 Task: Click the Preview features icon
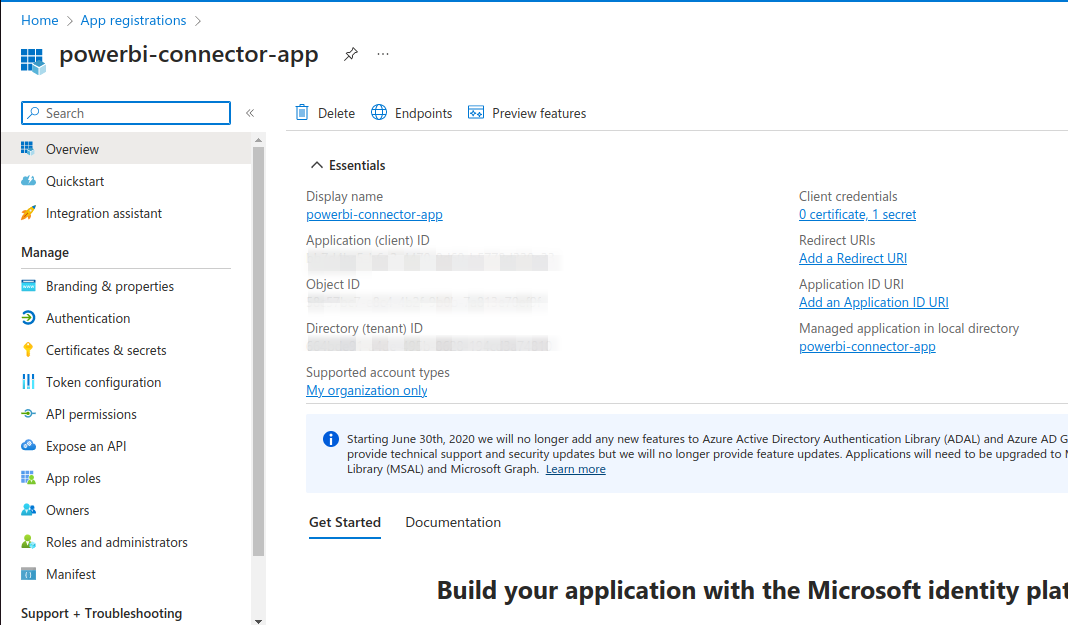pyautogui.click(x=476, y=112)
